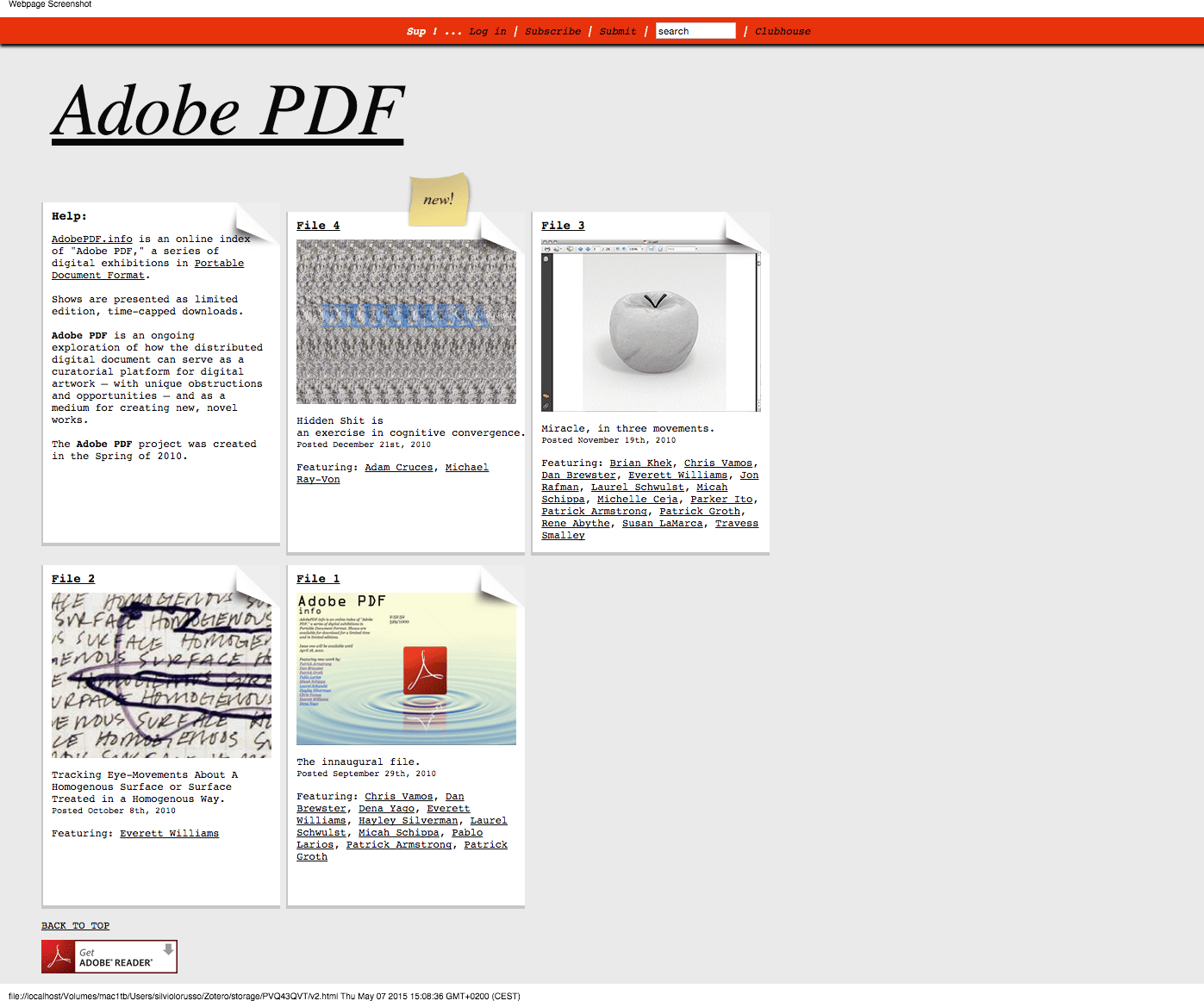Click the 'Hidden Shit is' caption
Viewport: 1204px width, 1001px height.
coord(340,421)
